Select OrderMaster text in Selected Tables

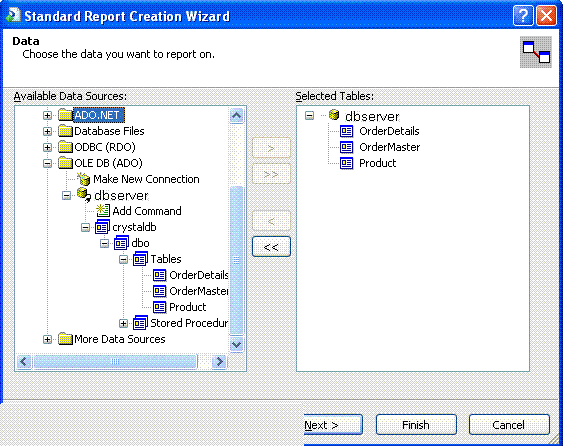[390, 147]
